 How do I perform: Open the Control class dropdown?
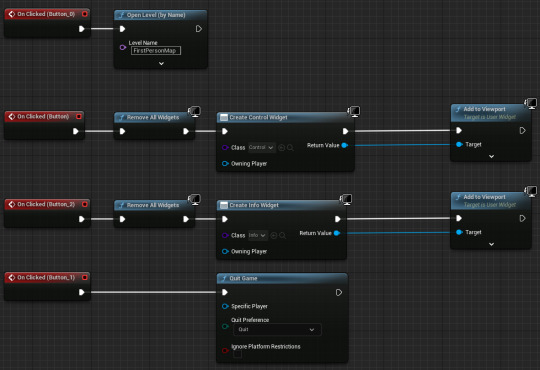point(261,147)
